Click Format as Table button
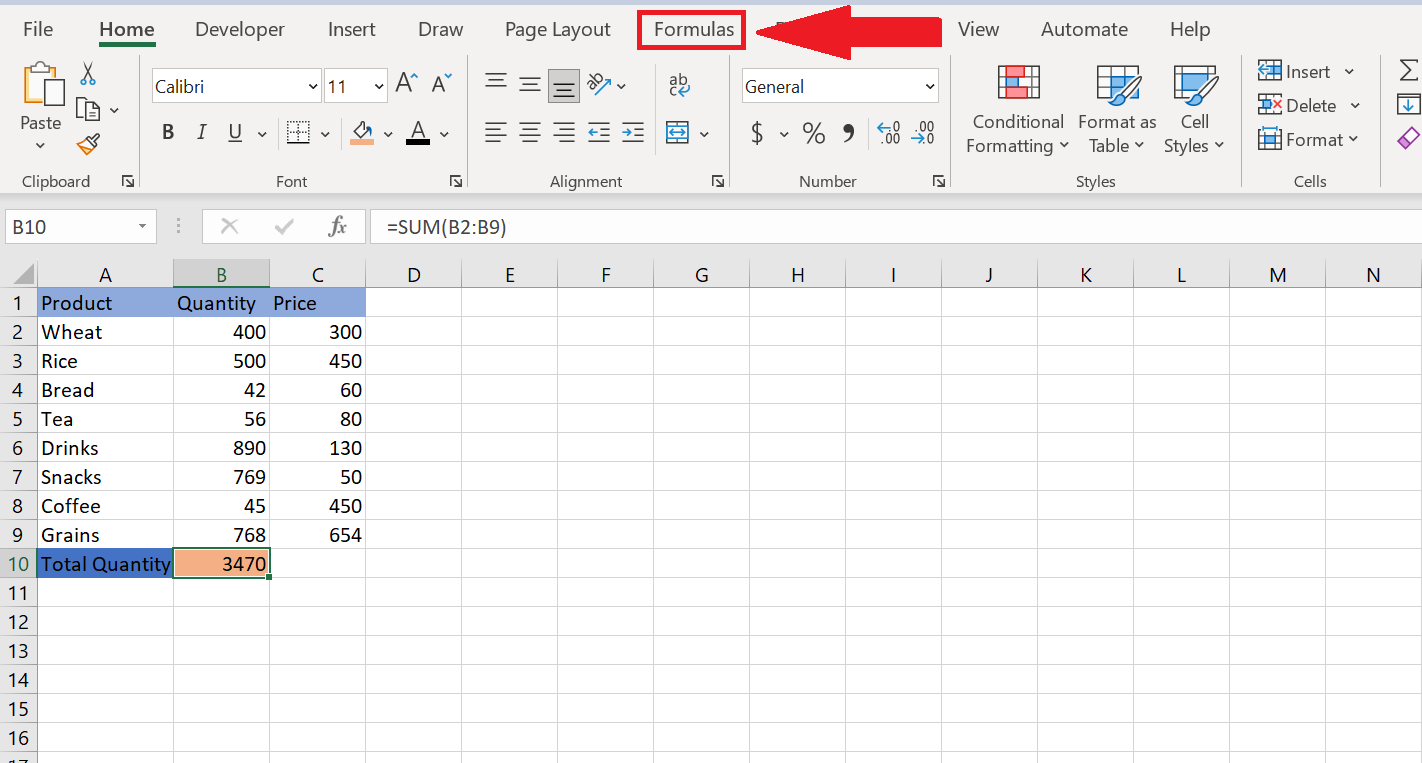The height and width of the screenshot is (763, 1422). 1116,110
